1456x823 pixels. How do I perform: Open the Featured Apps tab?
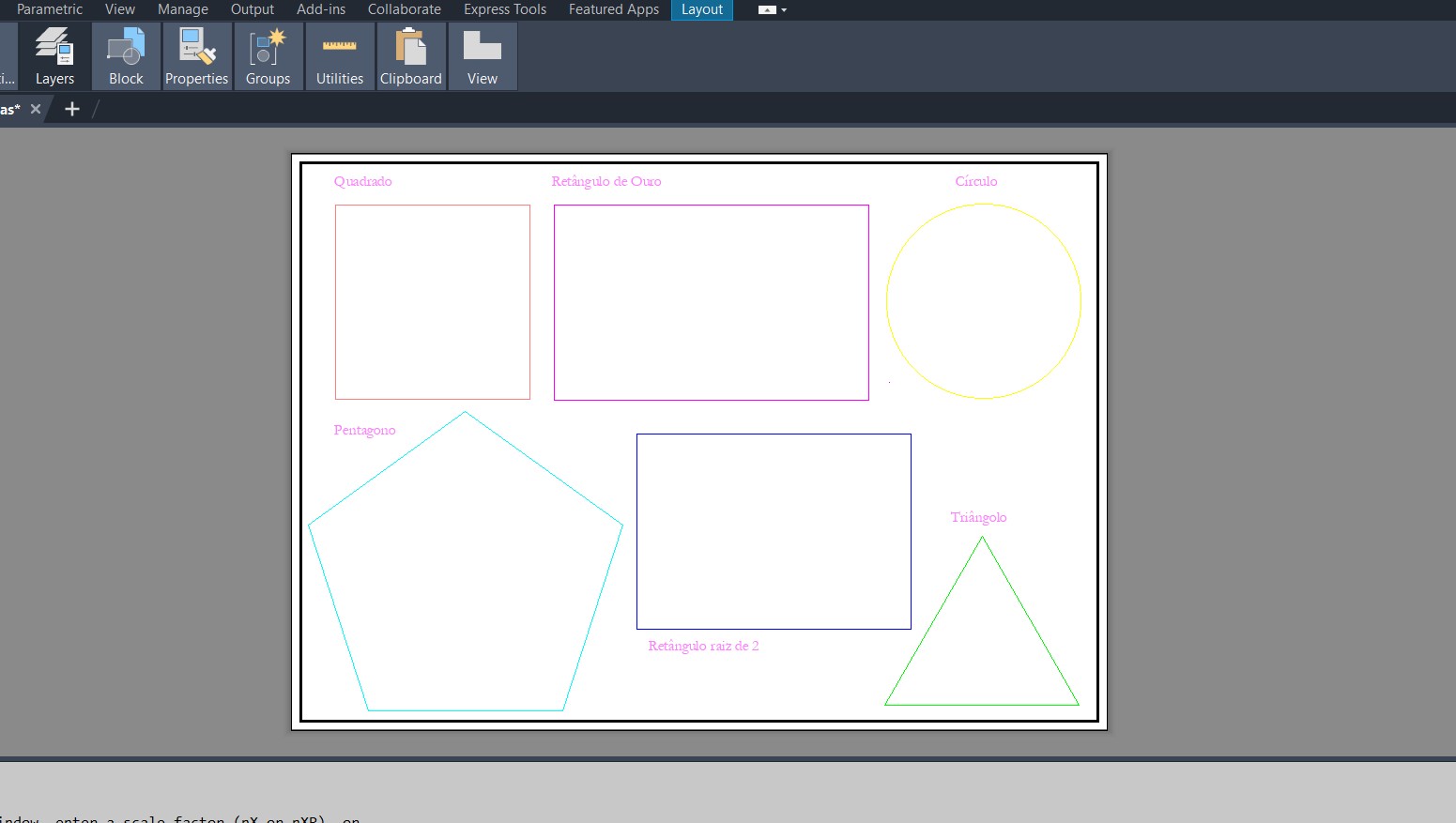tap(614, 9)
